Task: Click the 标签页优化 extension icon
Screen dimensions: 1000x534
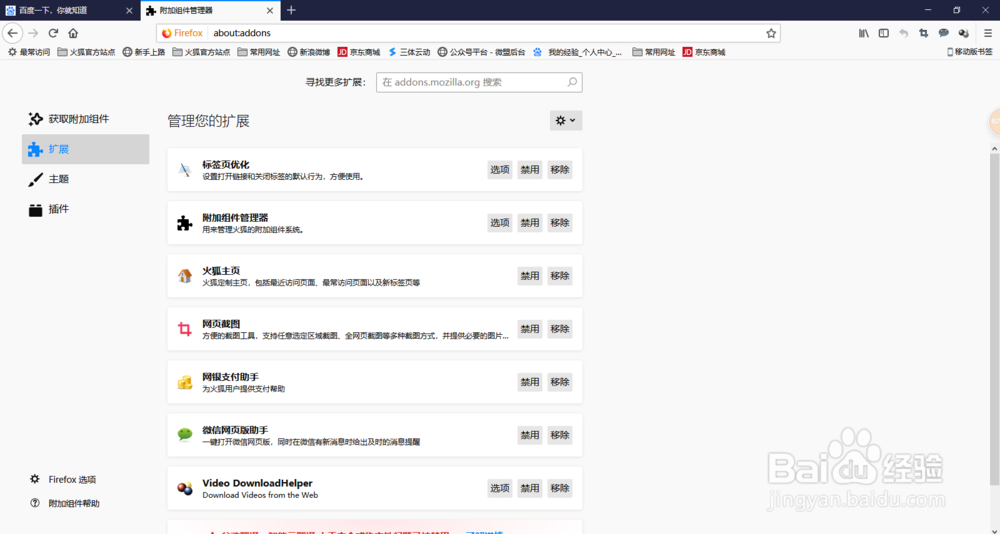Action: click(185, 170)
